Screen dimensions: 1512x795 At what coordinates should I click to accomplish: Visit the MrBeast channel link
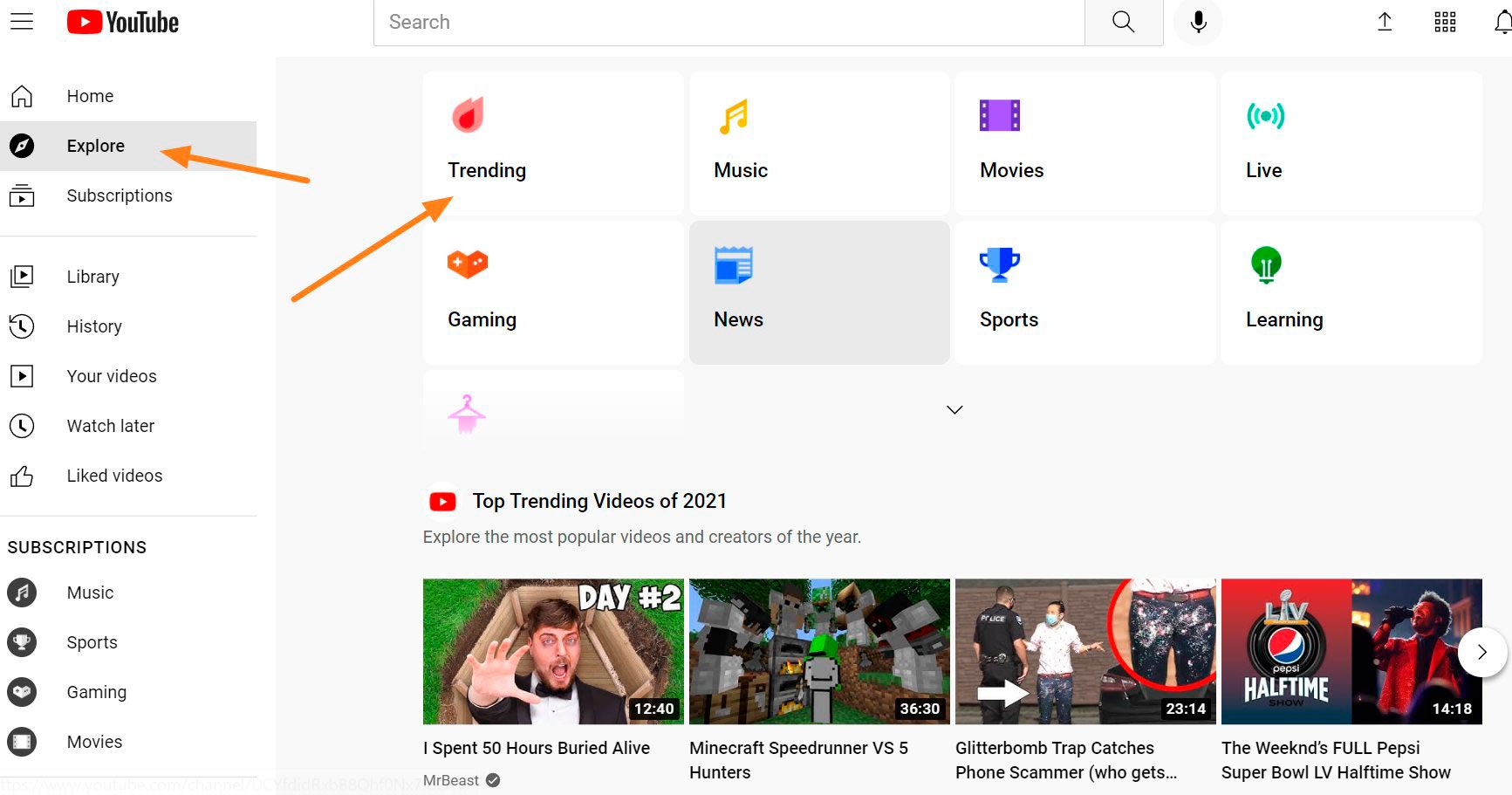click(451, 780)
